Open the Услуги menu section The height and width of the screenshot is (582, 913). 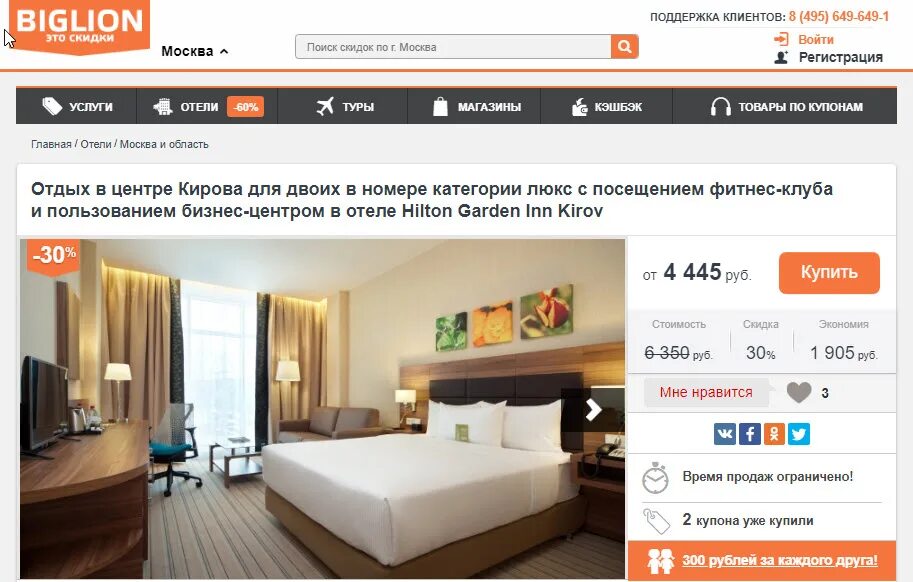tap(77, 107)
